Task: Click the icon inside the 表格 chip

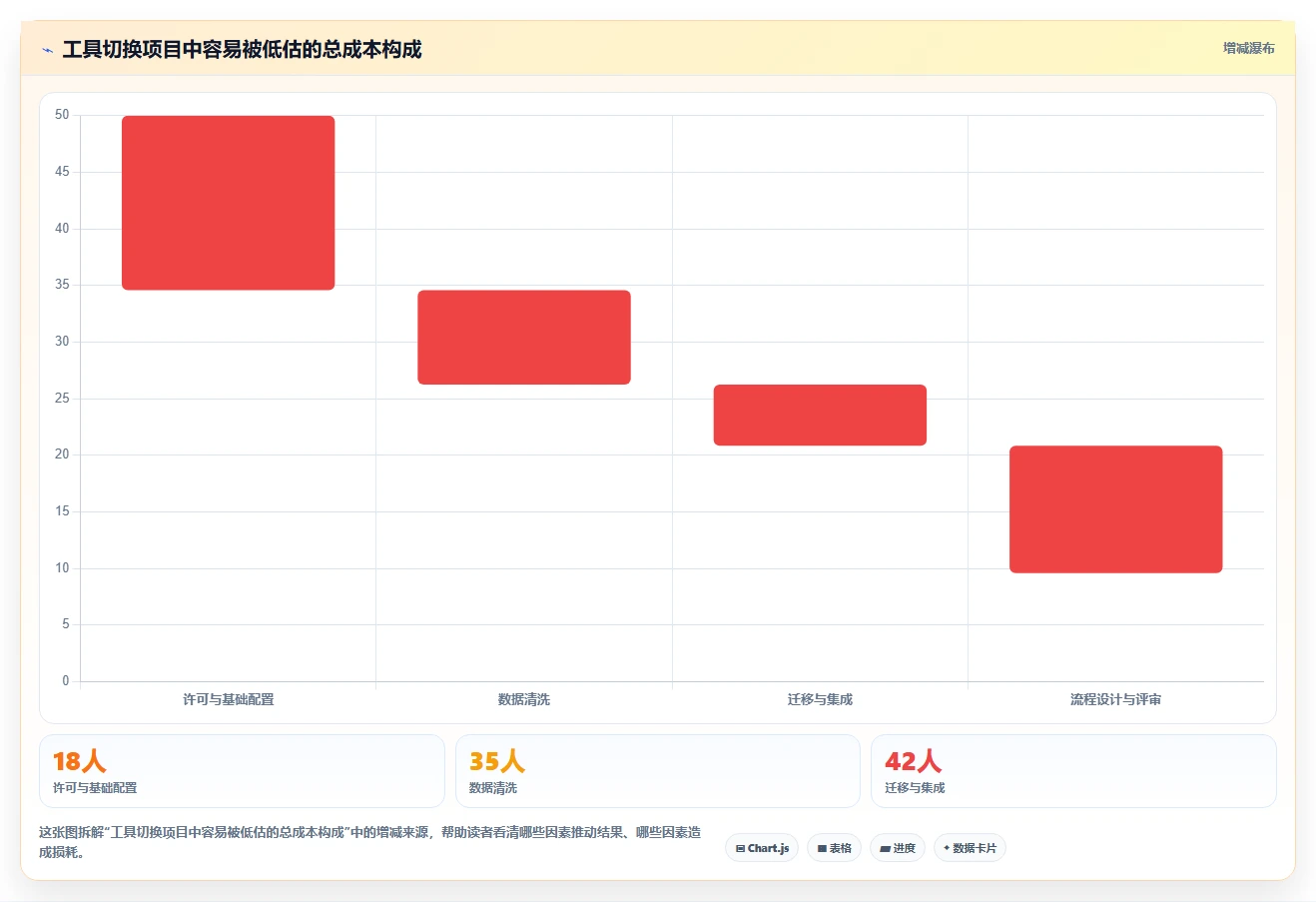Action: coord(822,848)
